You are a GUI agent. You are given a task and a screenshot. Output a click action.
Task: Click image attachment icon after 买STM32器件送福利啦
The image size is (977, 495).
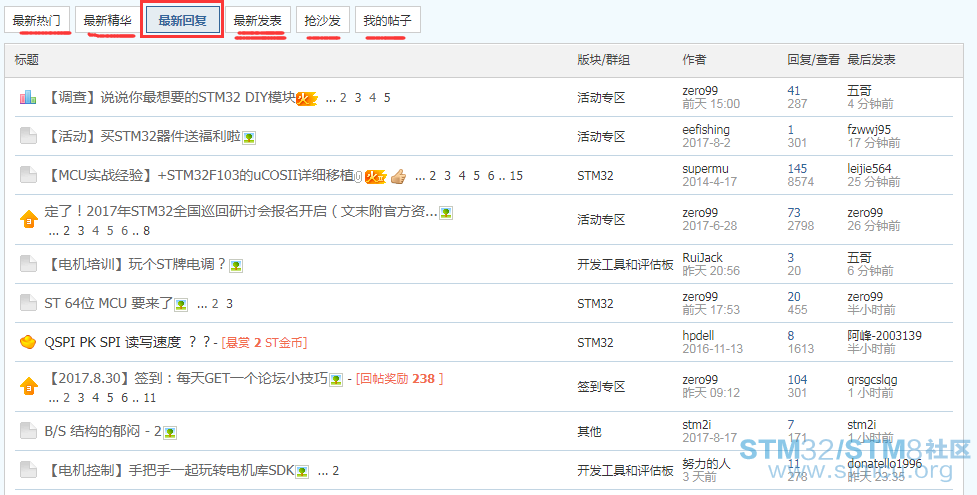(249, 138)
